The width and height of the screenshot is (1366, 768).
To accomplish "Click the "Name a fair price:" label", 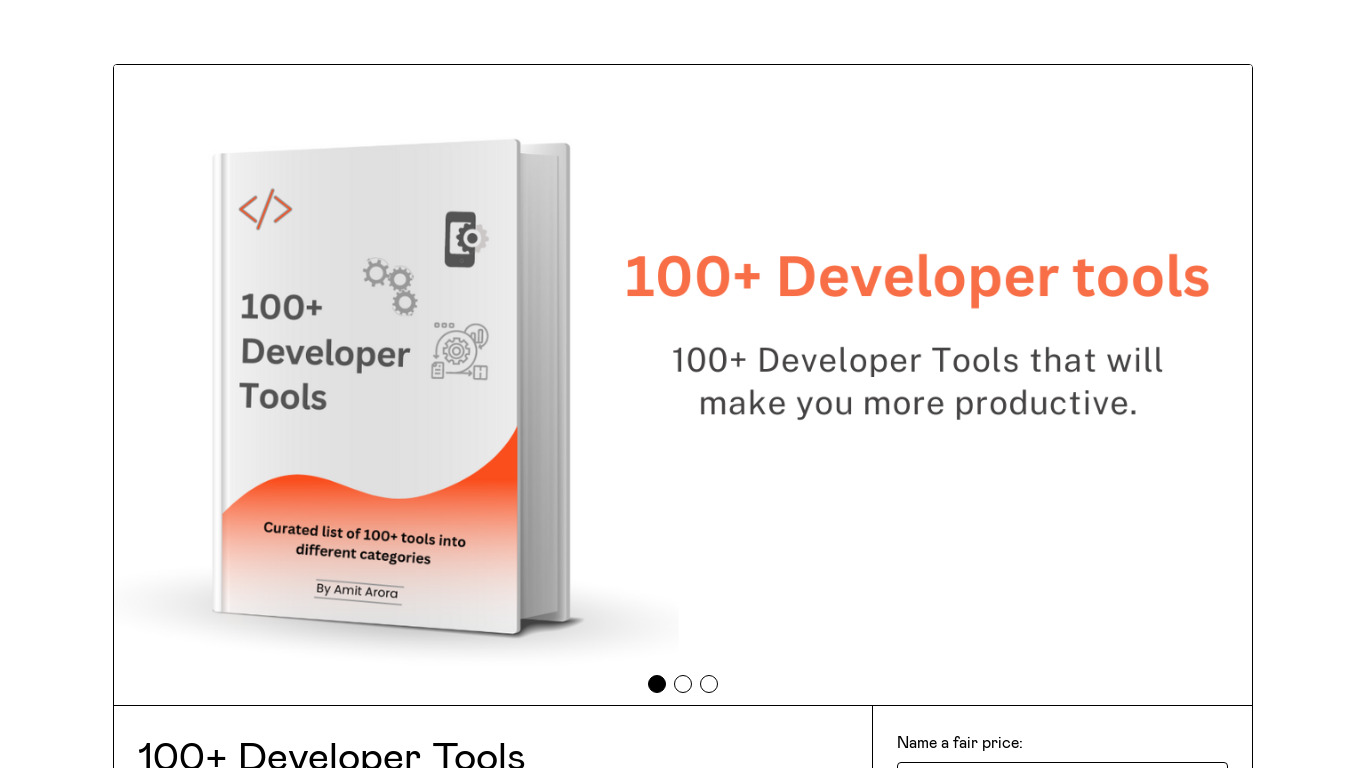I will pyautogui.click(x=960, y=743).
